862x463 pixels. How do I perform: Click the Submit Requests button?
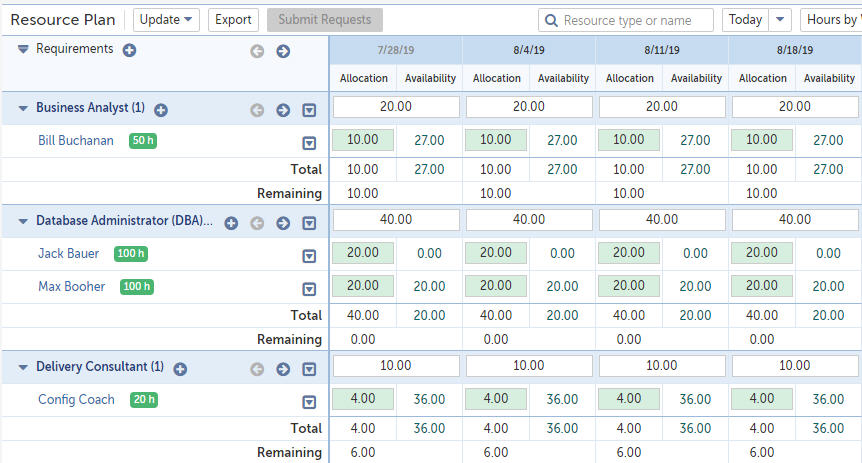[x=325, y=20]
